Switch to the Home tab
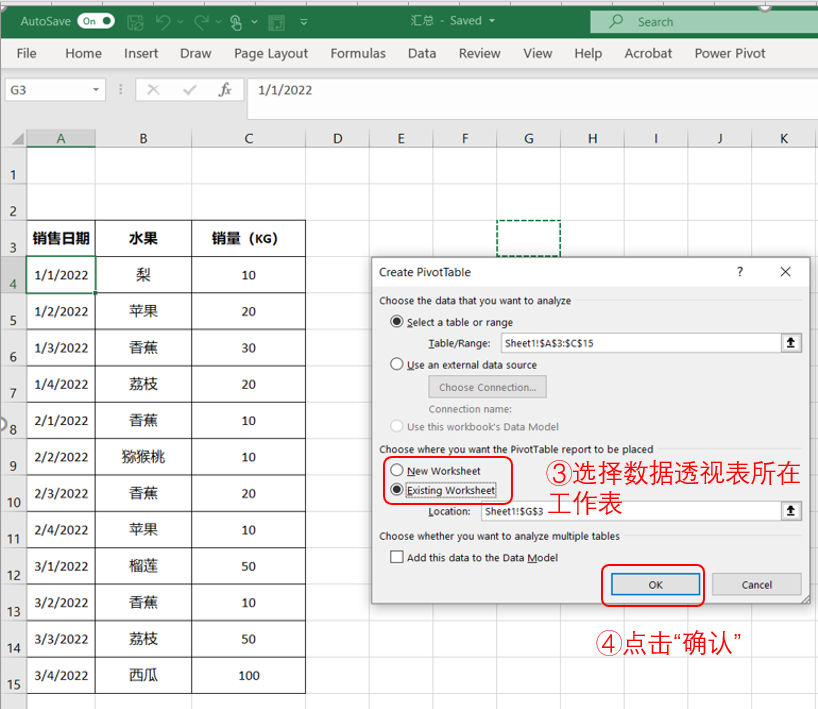This screenshot has height=709, width=818. point(83,53)
